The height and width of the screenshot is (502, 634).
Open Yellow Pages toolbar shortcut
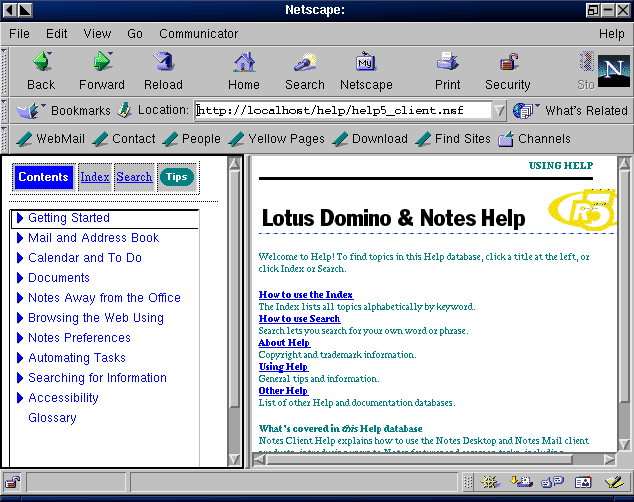coord(277,139)
